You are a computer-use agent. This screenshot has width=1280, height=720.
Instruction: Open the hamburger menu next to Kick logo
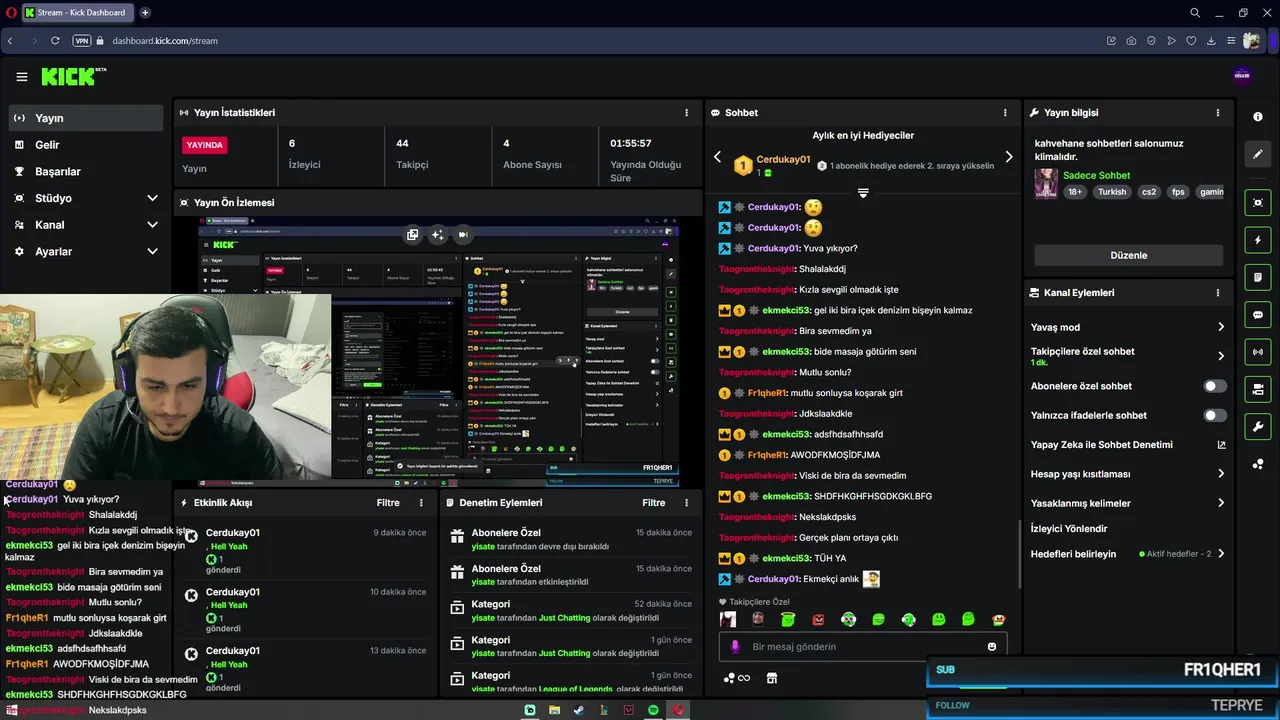[x=21, y=77]
